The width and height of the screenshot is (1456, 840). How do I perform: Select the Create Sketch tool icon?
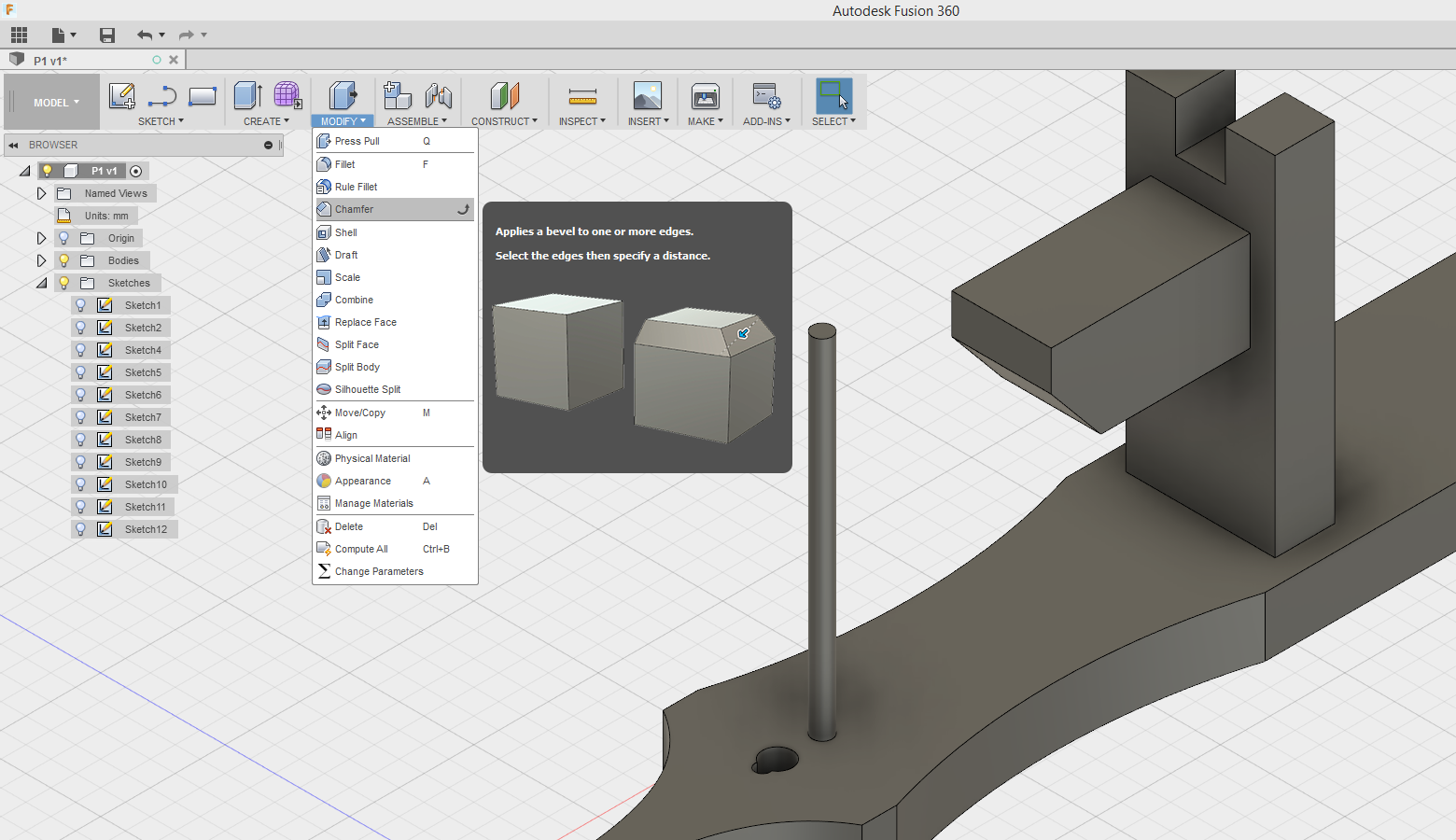(x=122, y=96)
